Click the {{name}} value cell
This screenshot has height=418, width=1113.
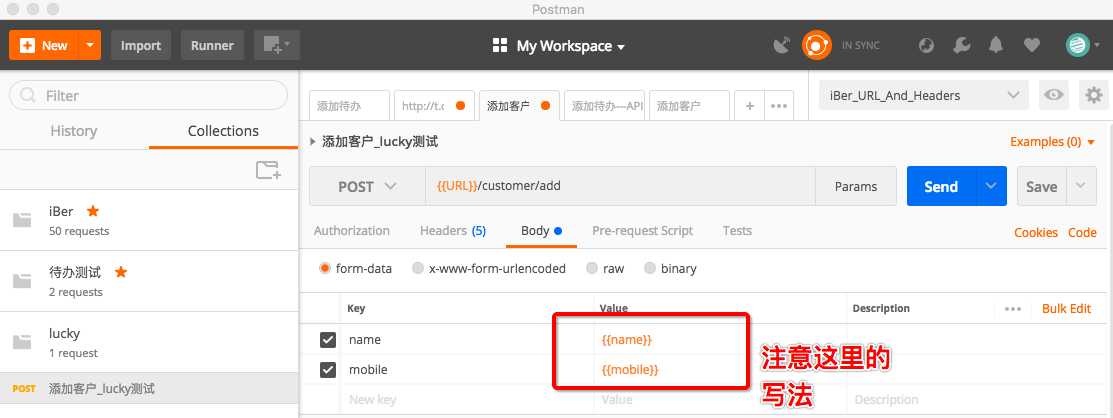pyautogui.click(x=720, y=340)
